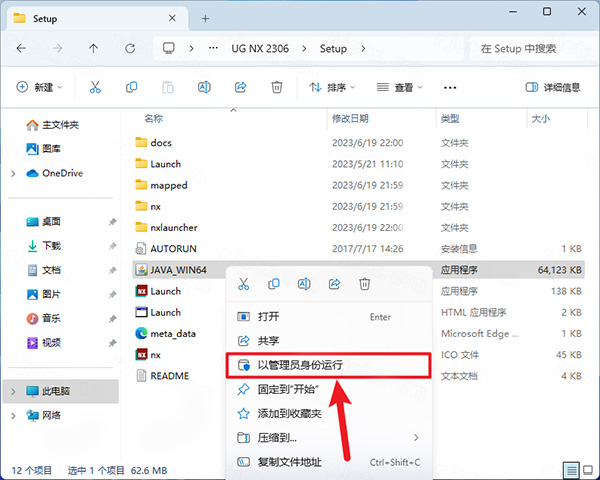Close the Setup tab
Viewport: 600px width, 480px height.
point(172,18)
